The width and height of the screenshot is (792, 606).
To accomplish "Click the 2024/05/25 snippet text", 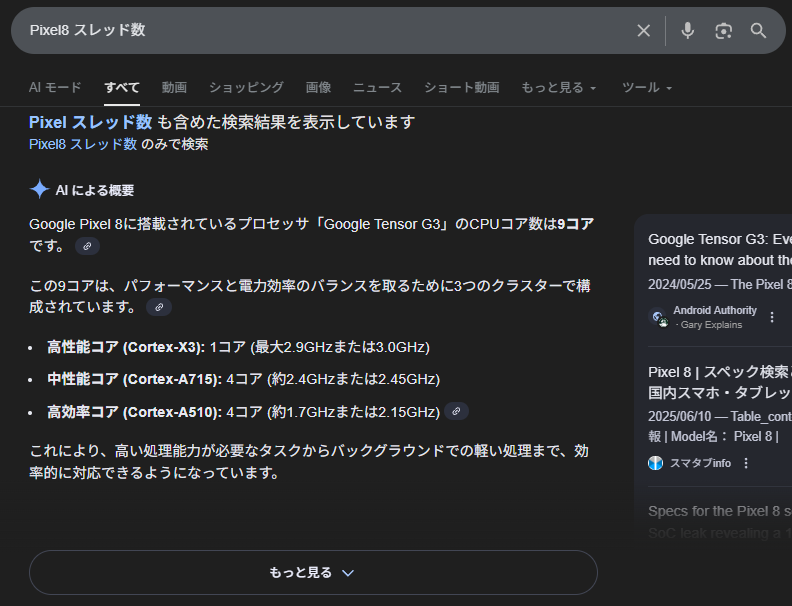I will (x=720, y=285).
